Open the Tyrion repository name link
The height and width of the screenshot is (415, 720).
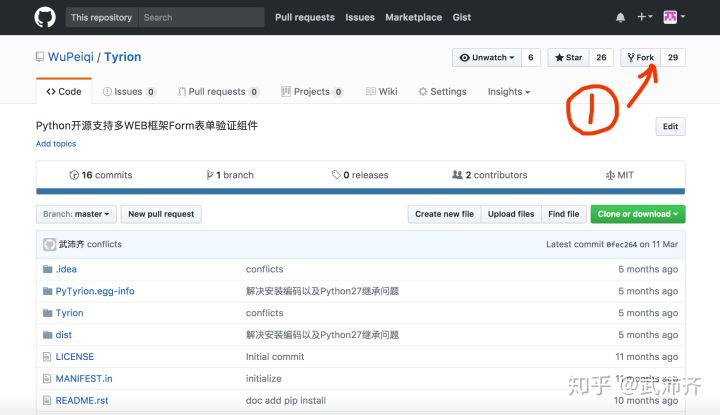123,57
